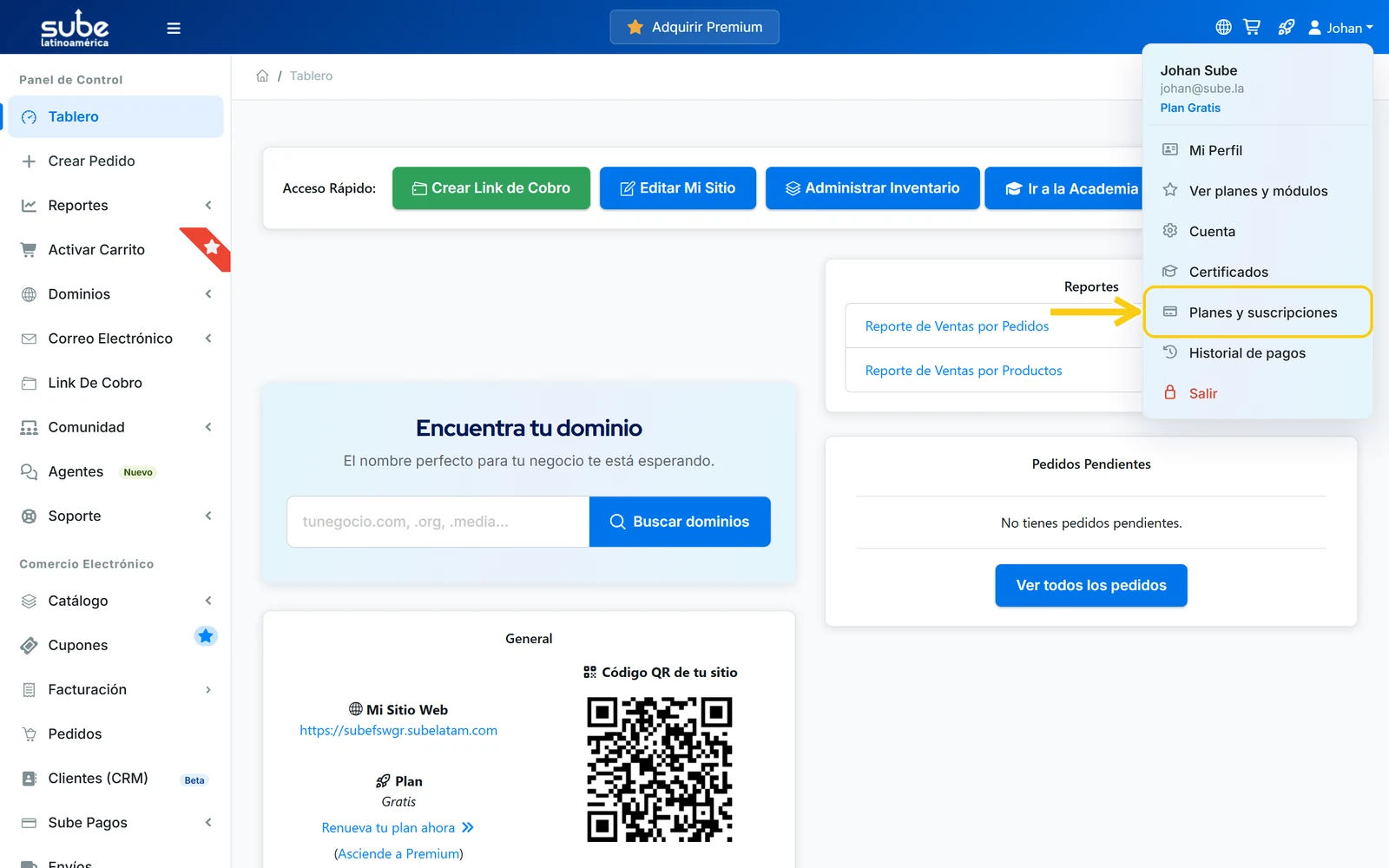
Task: Click the Clientes (CRM) contact icon
Action: click(29, 779)
